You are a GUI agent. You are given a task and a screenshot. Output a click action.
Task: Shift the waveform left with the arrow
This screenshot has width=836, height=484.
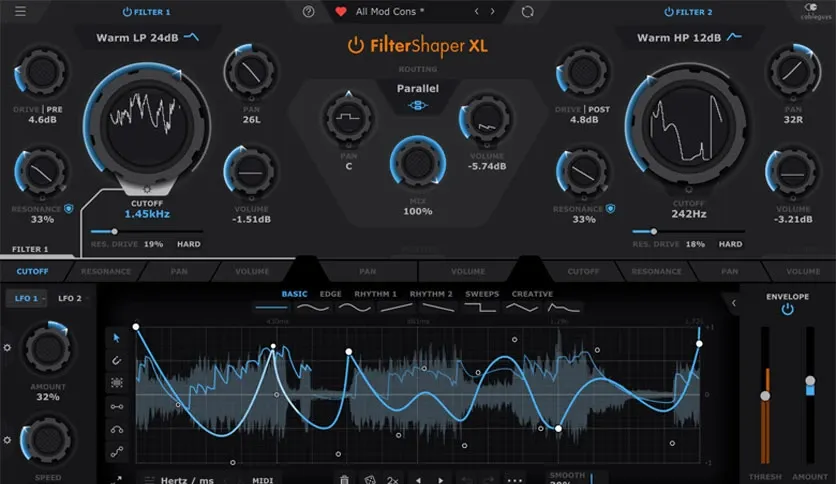click(x=419, y=480)
